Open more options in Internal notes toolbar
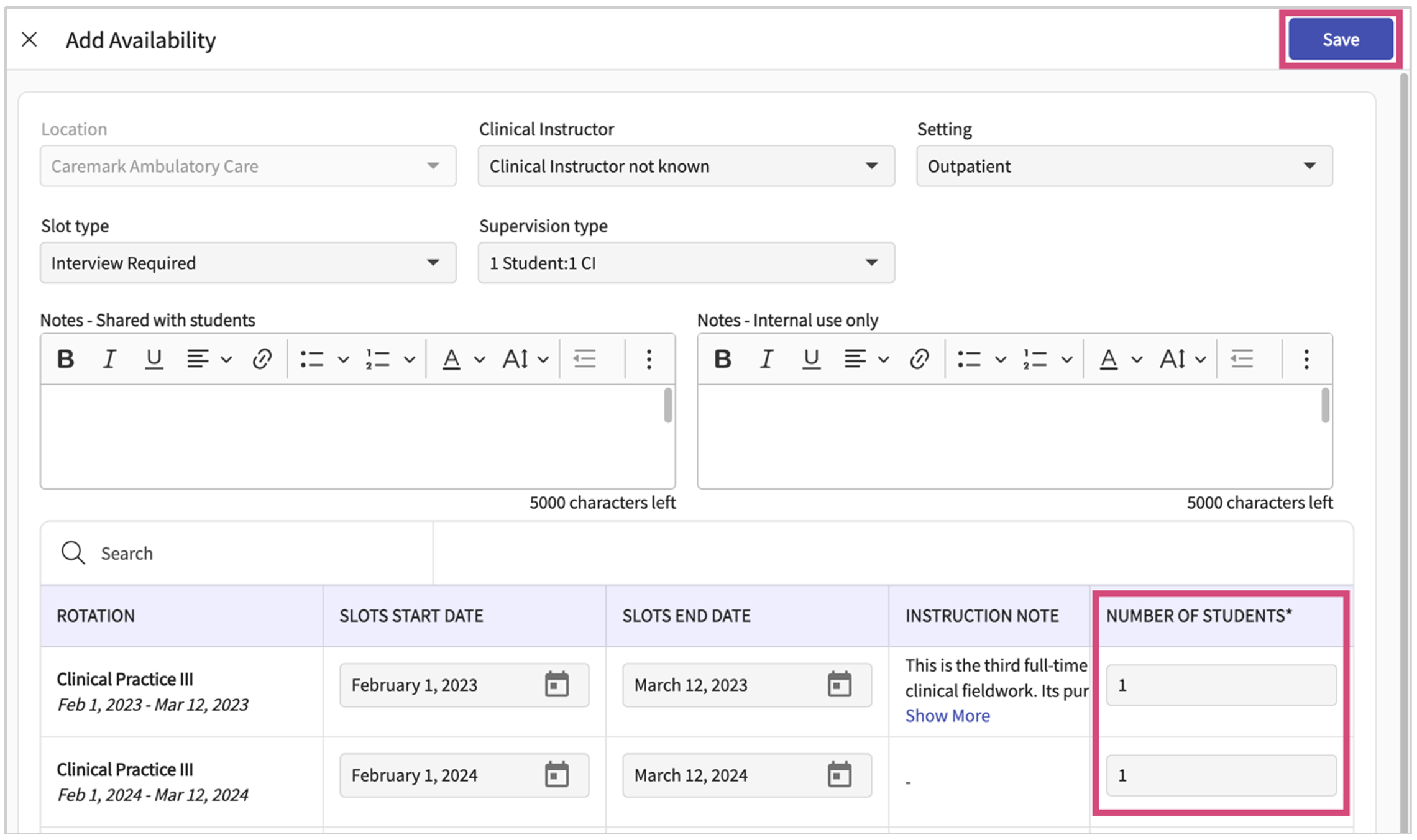 [1306, 359]
